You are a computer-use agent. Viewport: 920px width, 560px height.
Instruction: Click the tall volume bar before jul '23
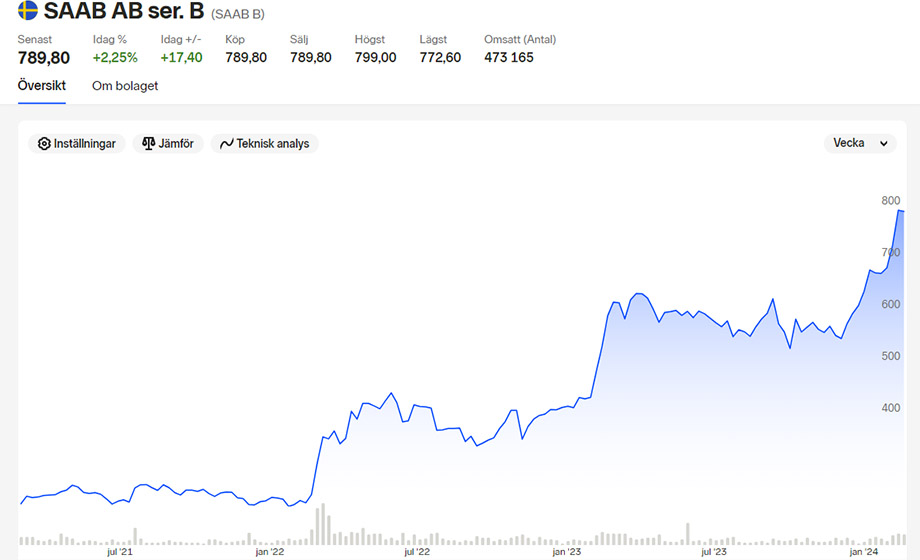pos(687,534)
